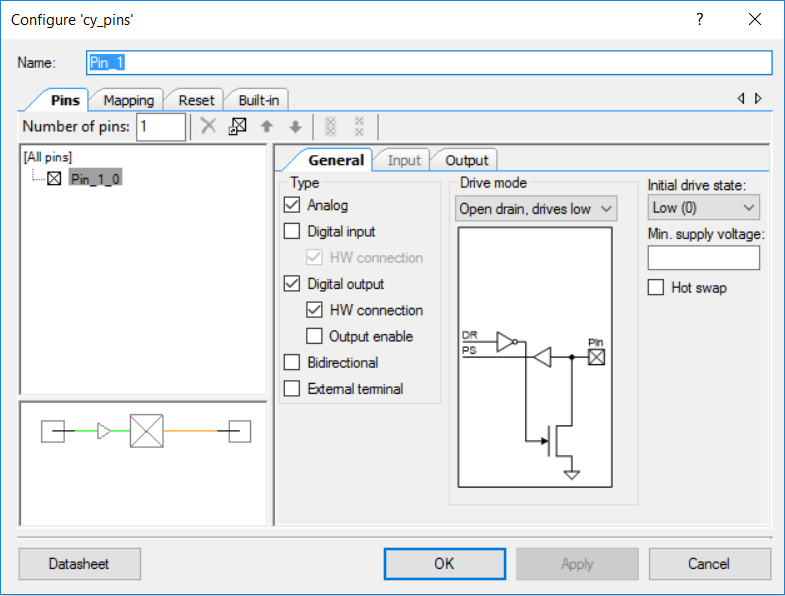Enable the Output enable checkbox
The width and height of the screenshot is (785, 596).
314,336
